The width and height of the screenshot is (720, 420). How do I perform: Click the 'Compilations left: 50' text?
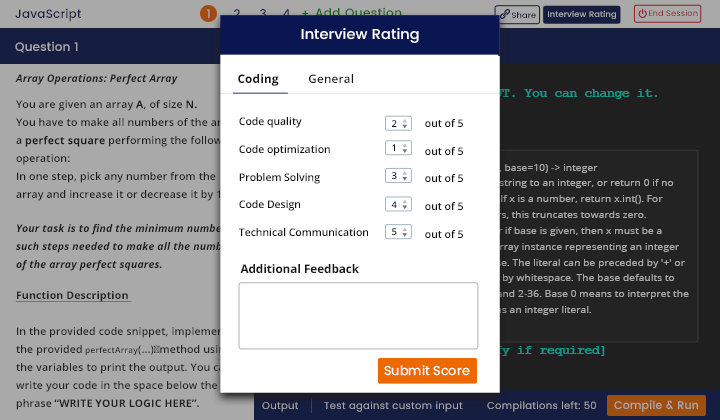point(541,405)
